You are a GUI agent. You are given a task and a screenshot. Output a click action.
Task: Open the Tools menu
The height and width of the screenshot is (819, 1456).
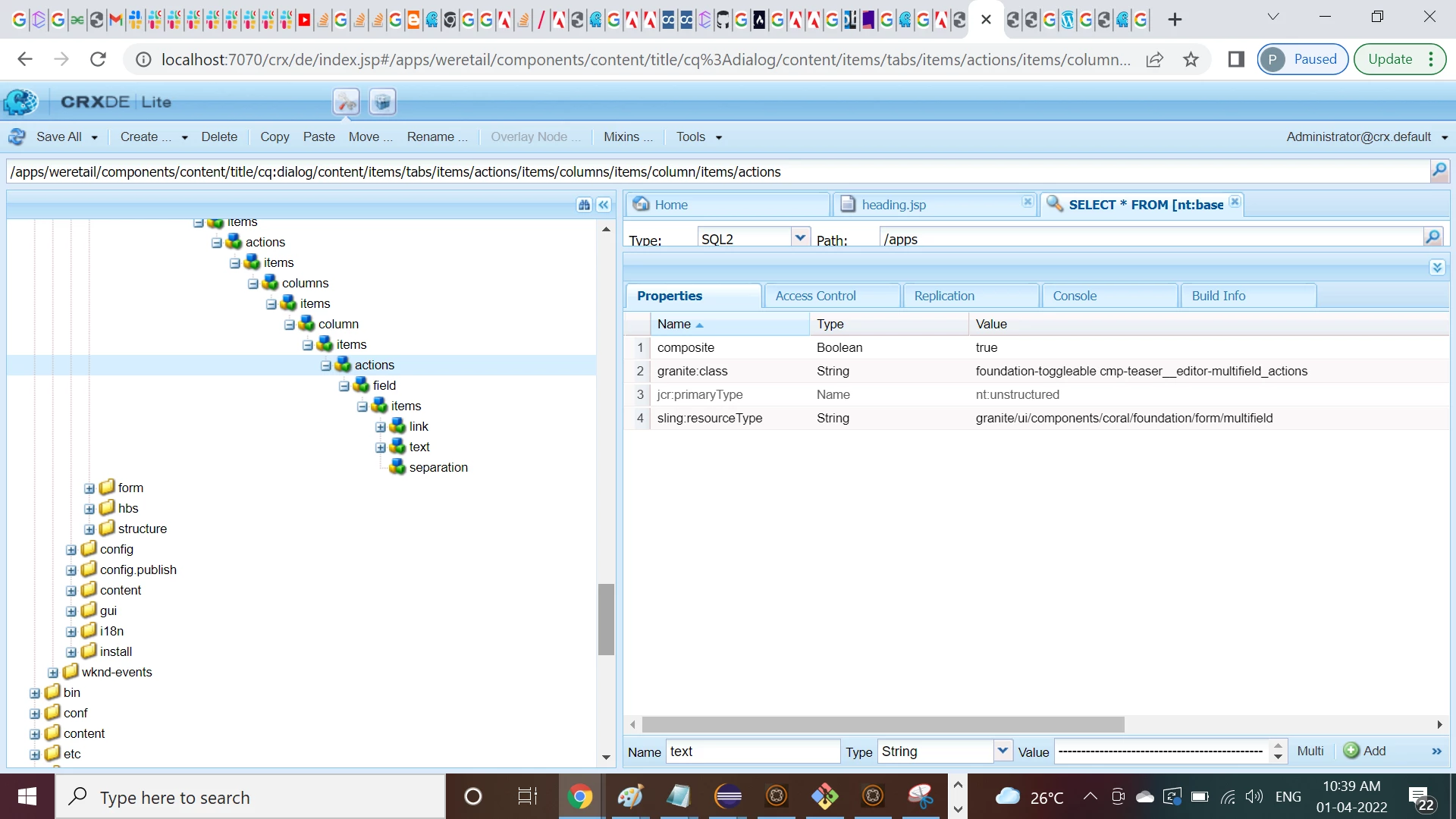(698, 136)
